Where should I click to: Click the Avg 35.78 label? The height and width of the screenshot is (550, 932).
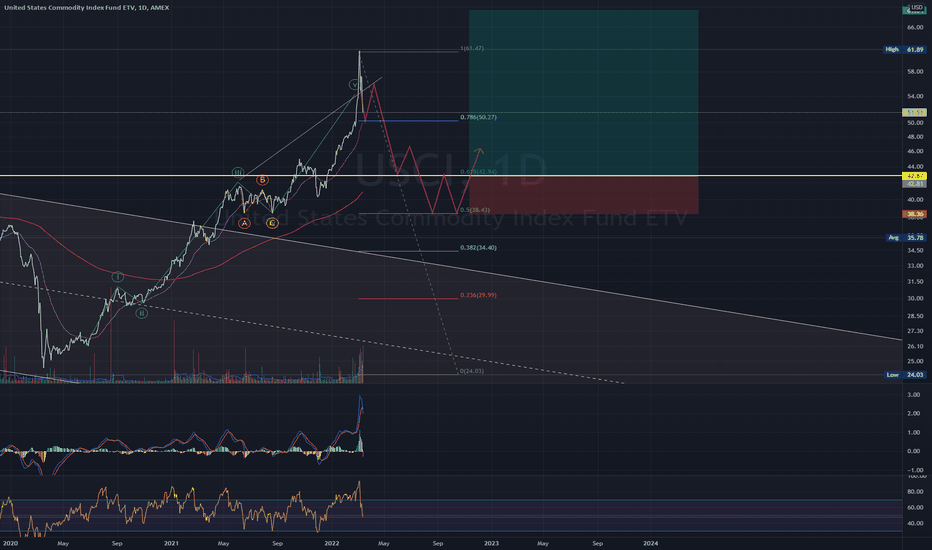[905, 238]
